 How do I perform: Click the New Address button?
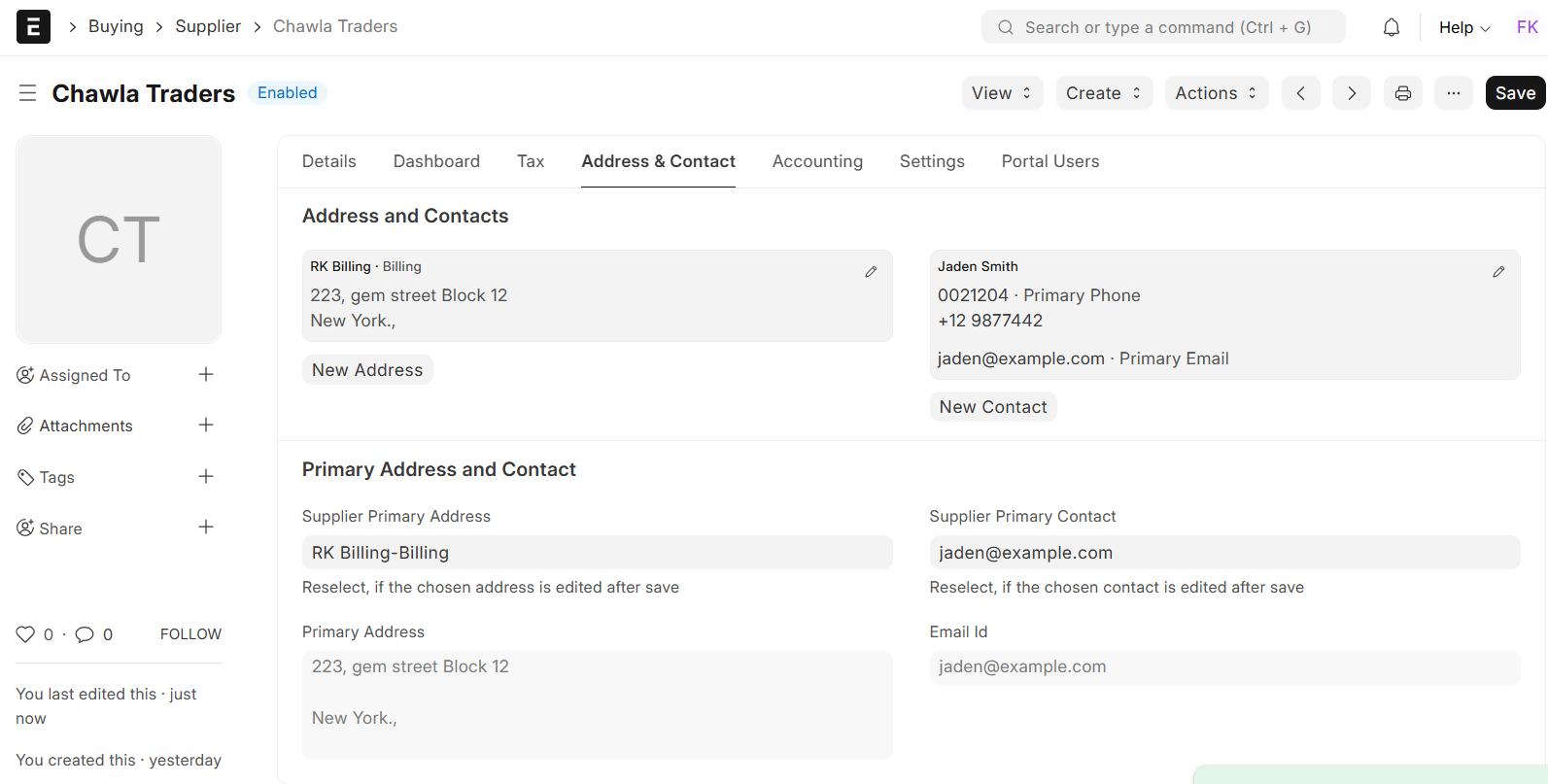pyautogui.click(x=367, y=370)
